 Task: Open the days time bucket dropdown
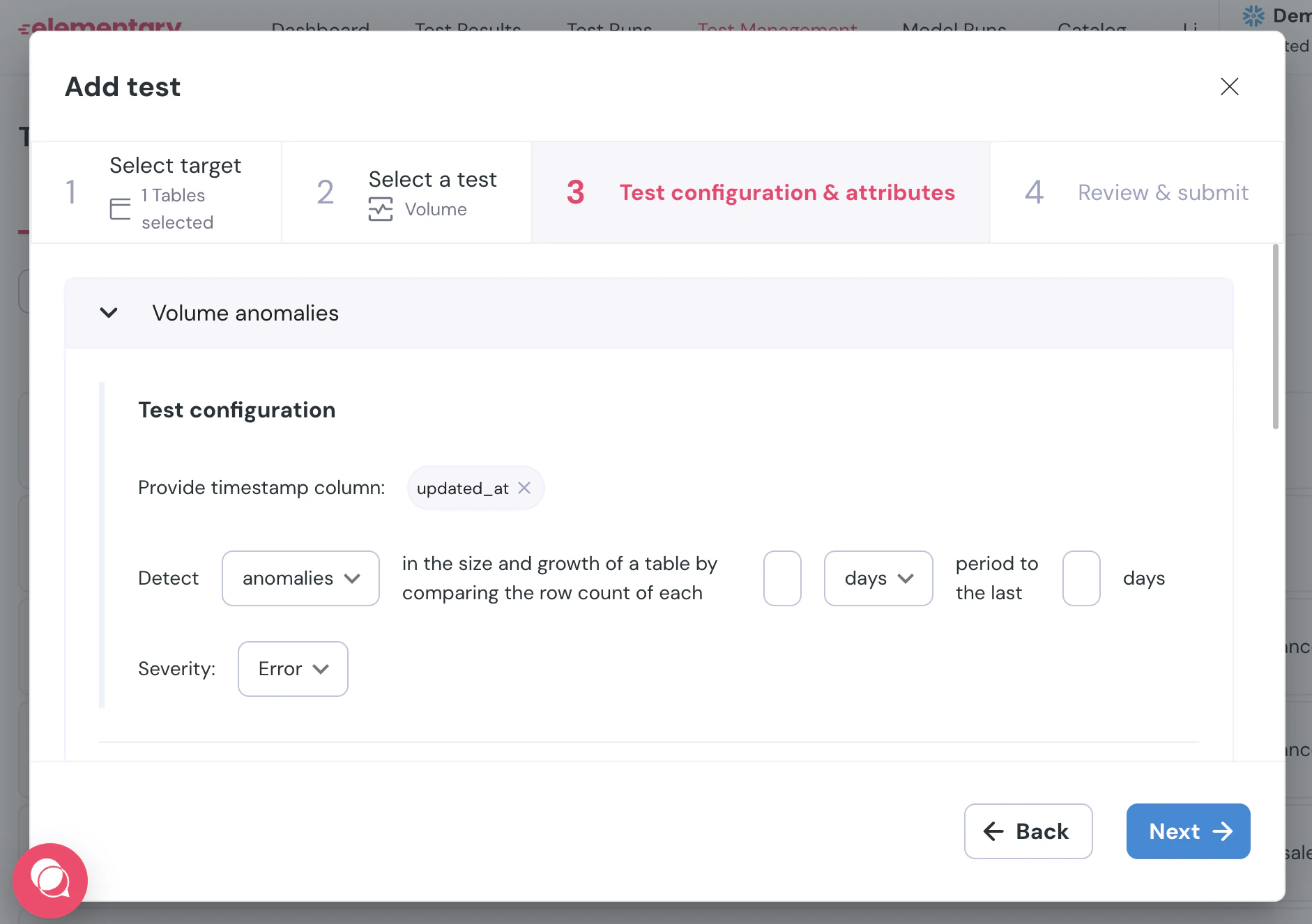(878, 578)
